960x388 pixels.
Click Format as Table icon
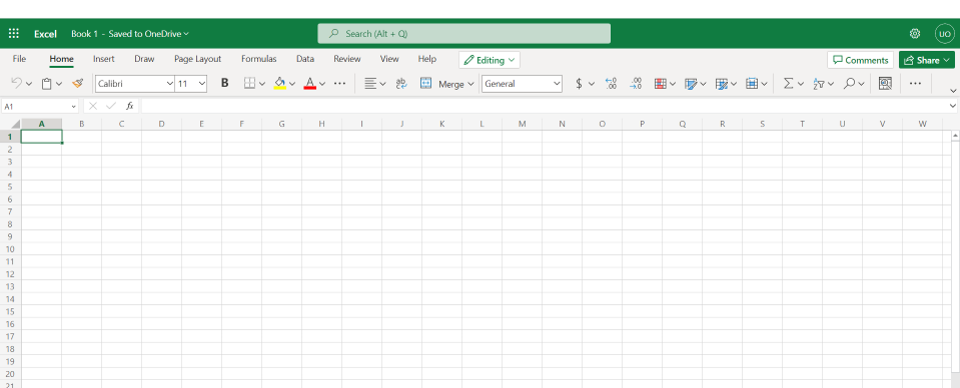(x=721, y=84)
